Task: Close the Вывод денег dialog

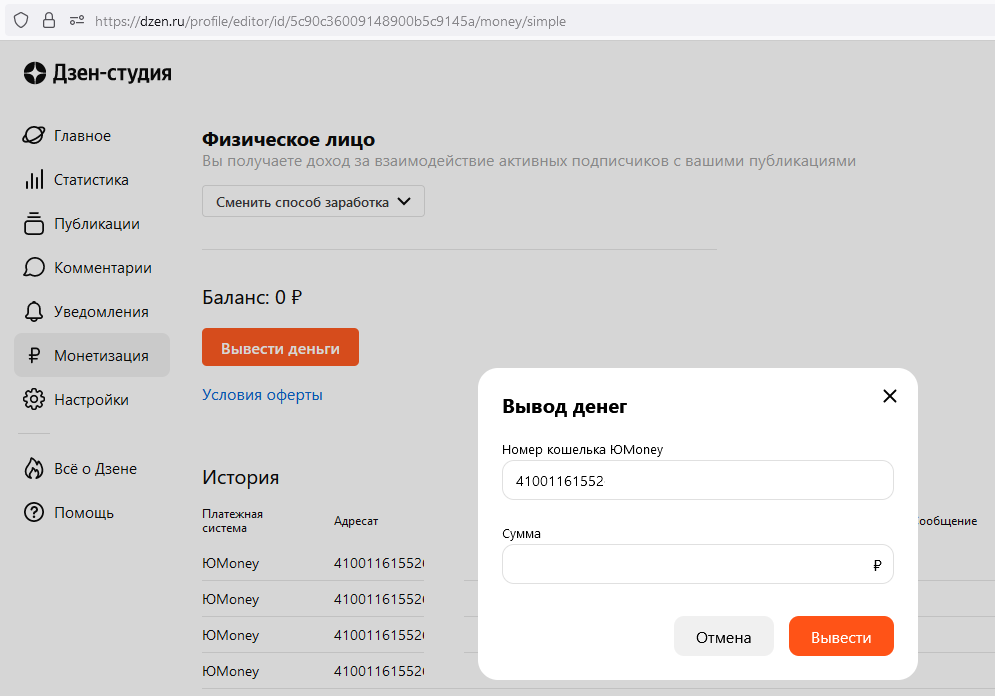Action: tap(890, 396)
